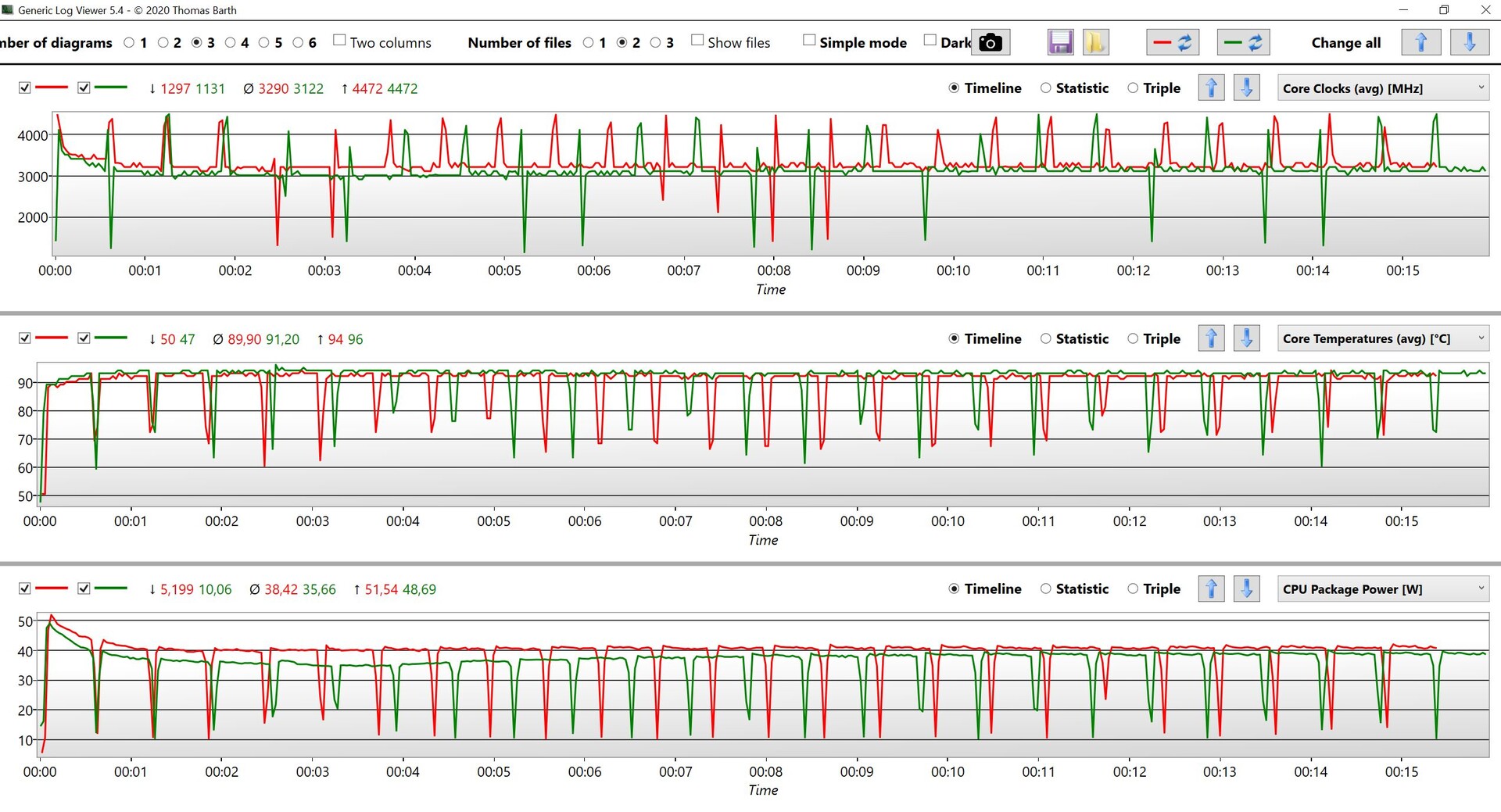Click the purple floppy disk save icon
The height and width of the screenshot is (812, 1501).
click(x=1060, y=43)
